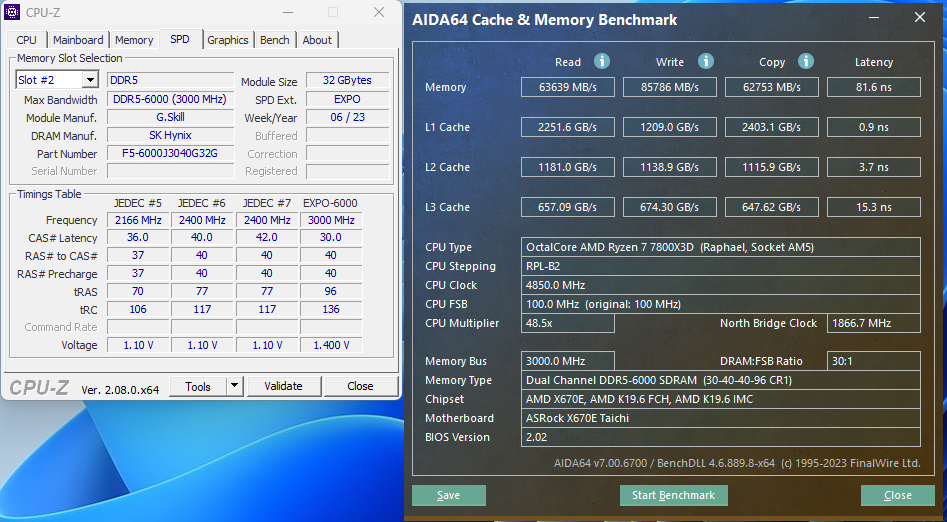Select the Memory tab
This screenshot has height=522, width=947.
coord(134,40)
